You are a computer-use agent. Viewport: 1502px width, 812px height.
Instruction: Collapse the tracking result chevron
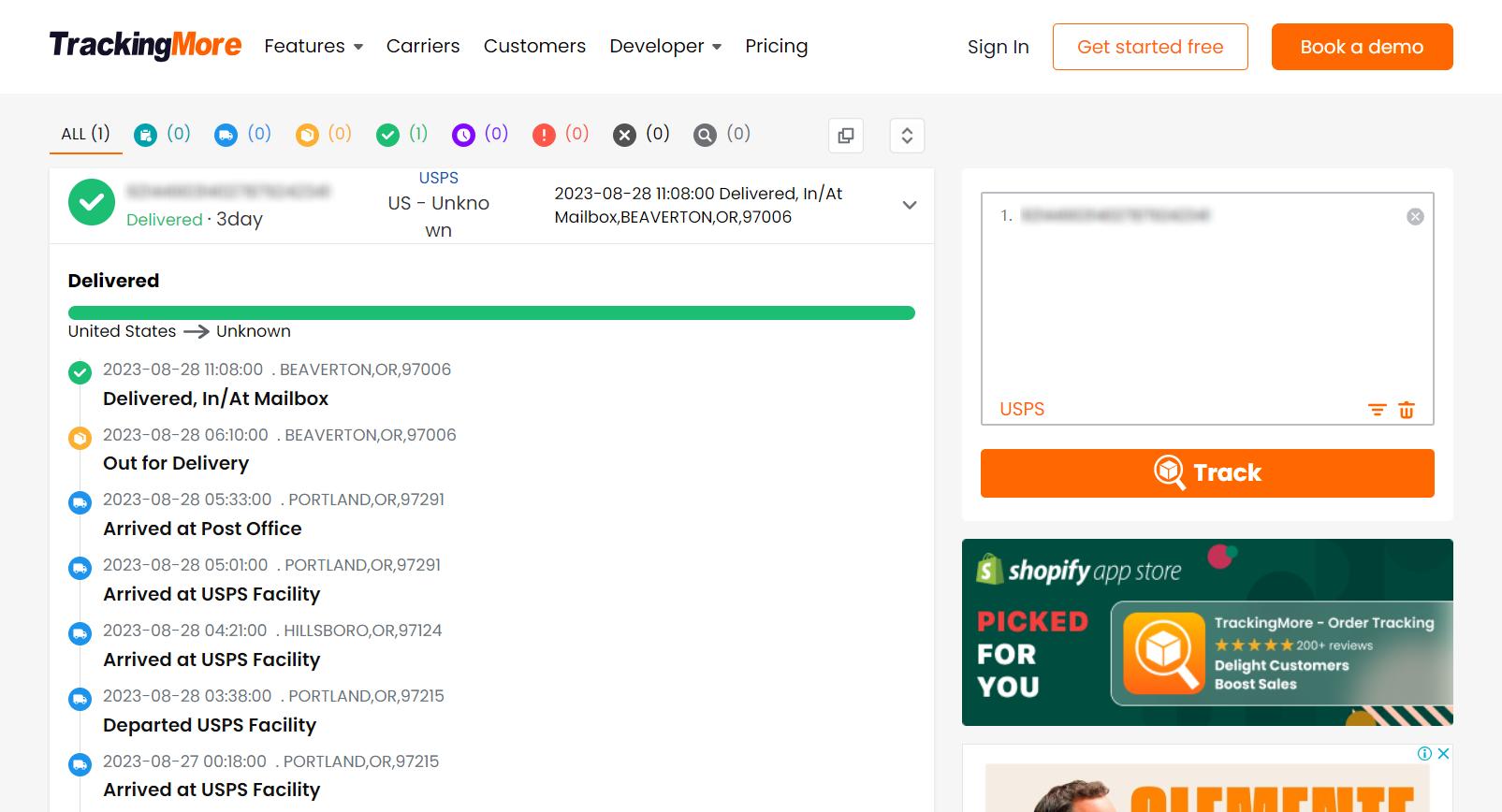click(x=909, y=205)
